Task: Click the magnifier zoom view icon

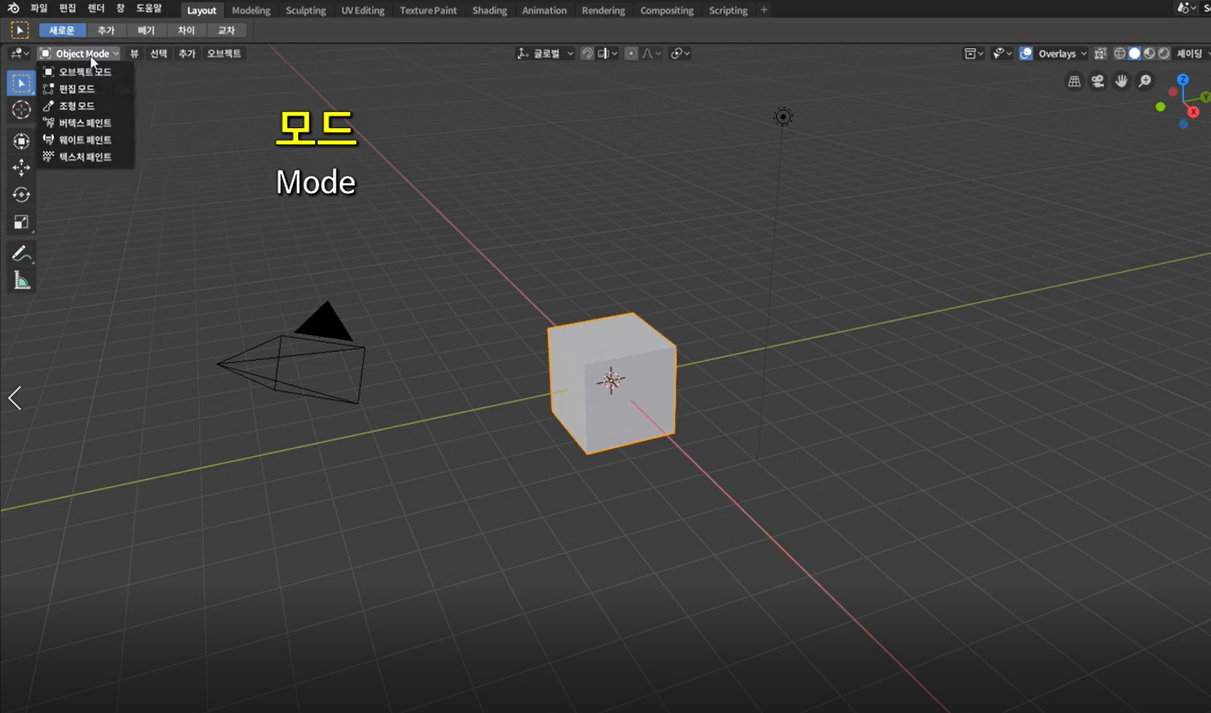Action: [1145, 81]
